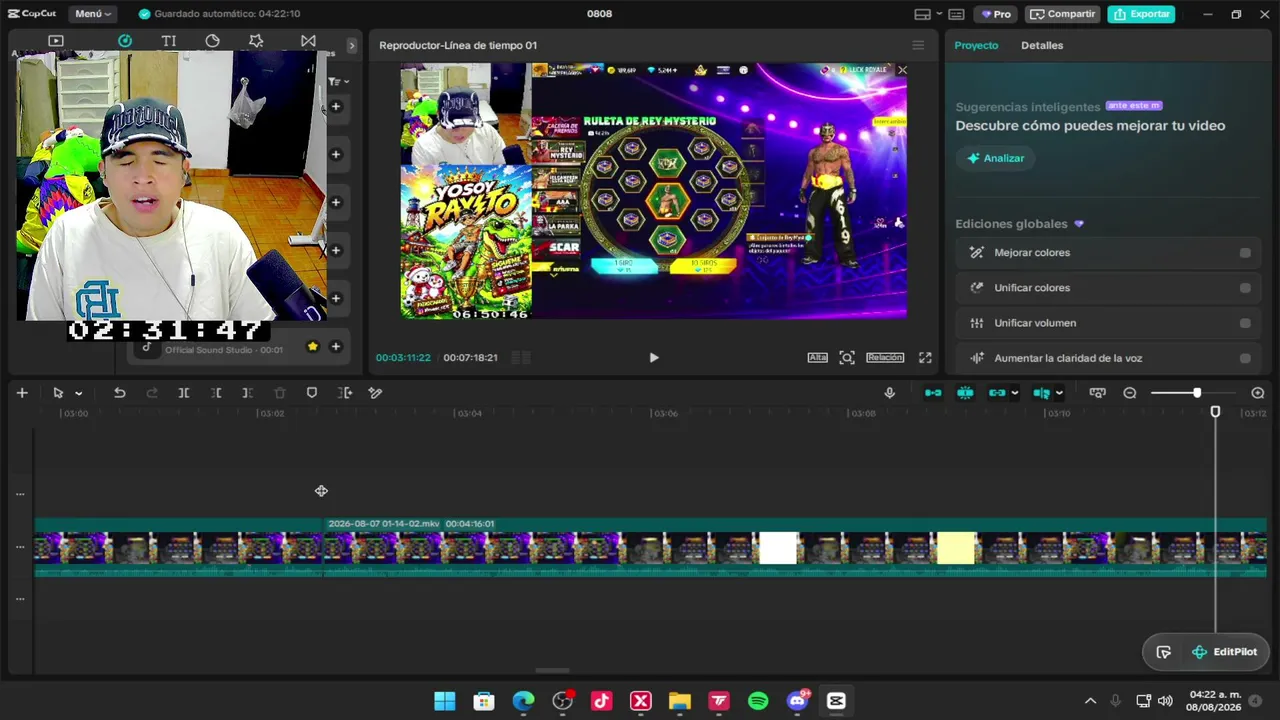
Task: Open the Relación aspect ratio selector
Action: point(885,357)
